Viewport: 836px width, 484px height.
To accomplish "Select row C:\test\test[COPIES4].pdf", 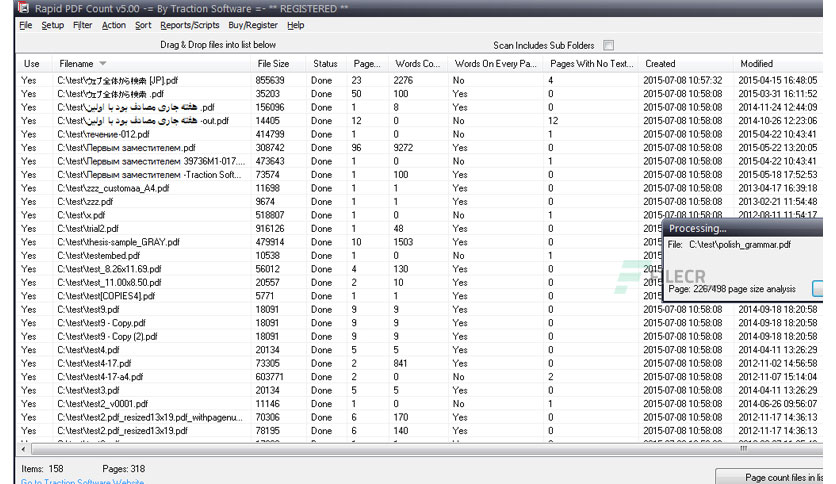I will (339, 296).
